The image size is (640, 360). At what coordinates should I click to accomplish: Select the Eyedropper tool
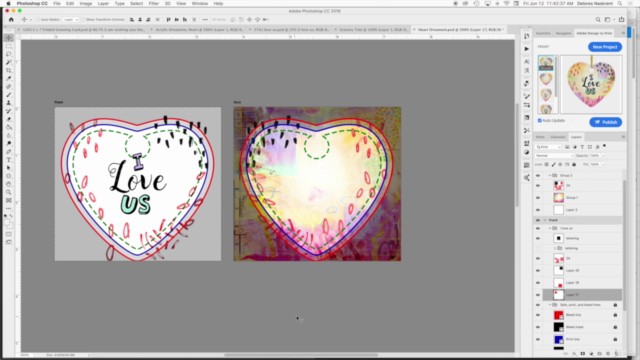pos(9,79)
